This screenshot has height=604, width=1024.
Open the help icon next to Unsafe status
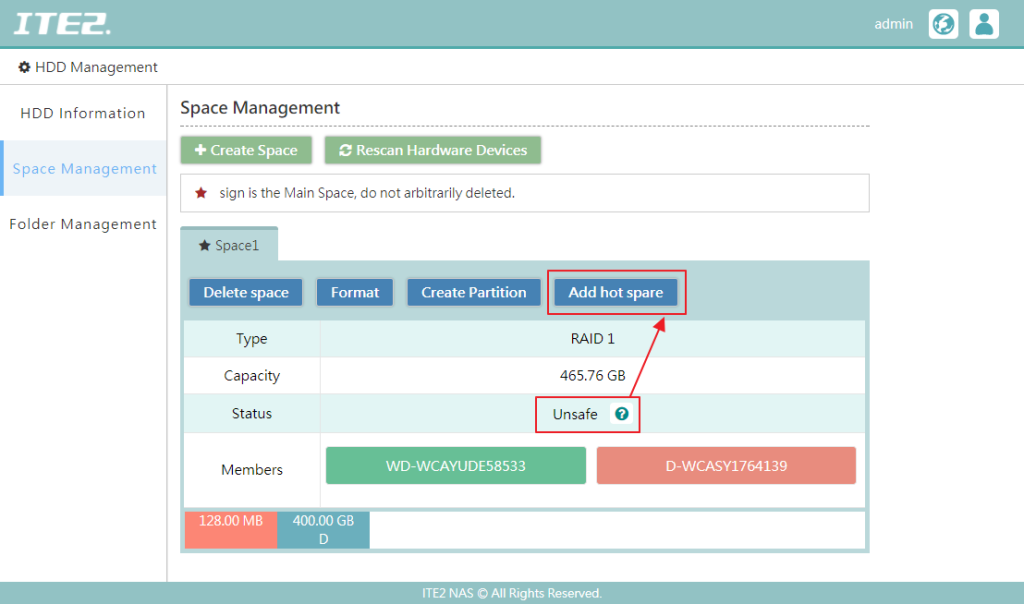(x=619, y=414)
